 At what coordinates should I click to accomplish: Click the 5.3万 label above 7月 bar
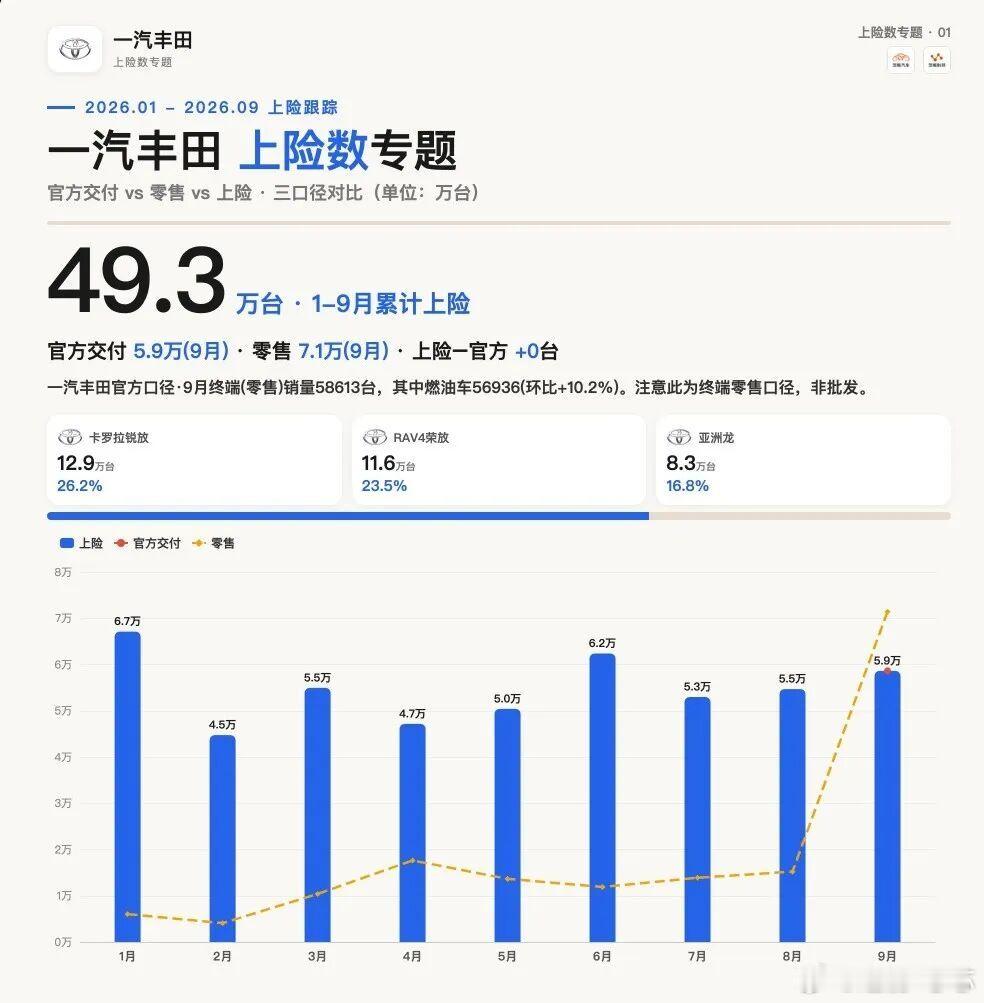pyautogui.click(x=697, y=686)
